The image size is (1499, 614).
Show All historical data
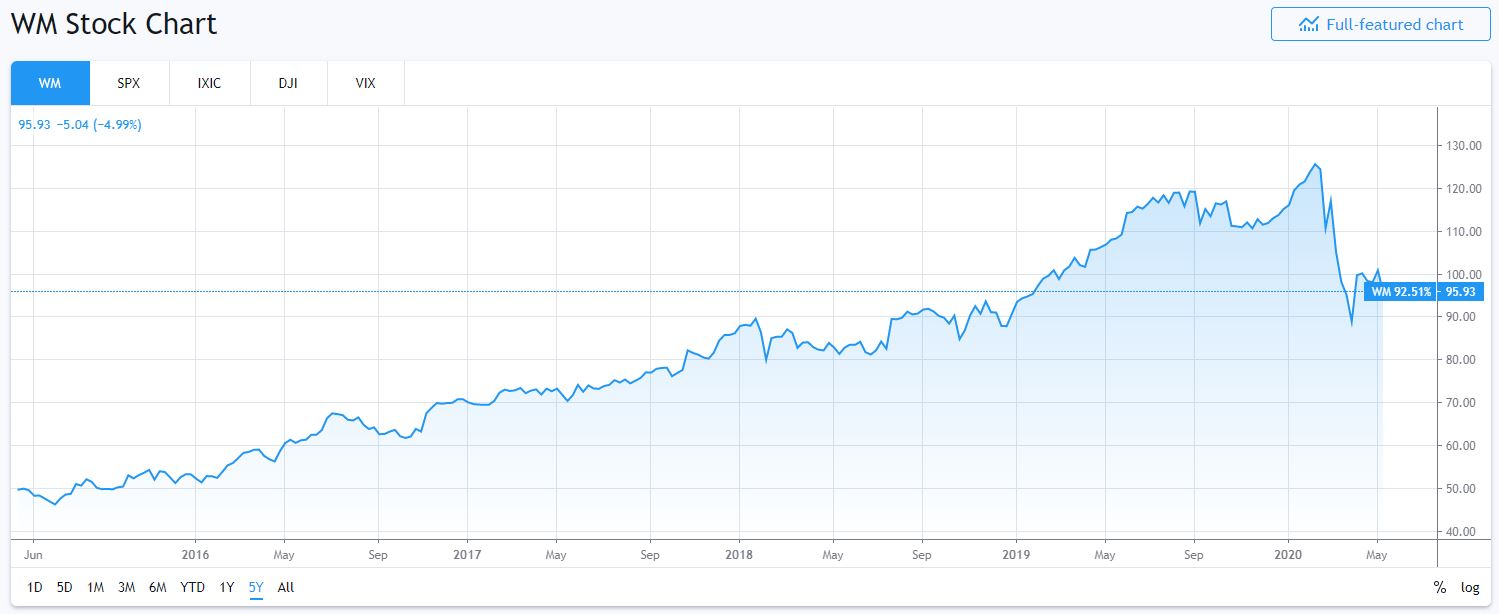tap(286, 588)
